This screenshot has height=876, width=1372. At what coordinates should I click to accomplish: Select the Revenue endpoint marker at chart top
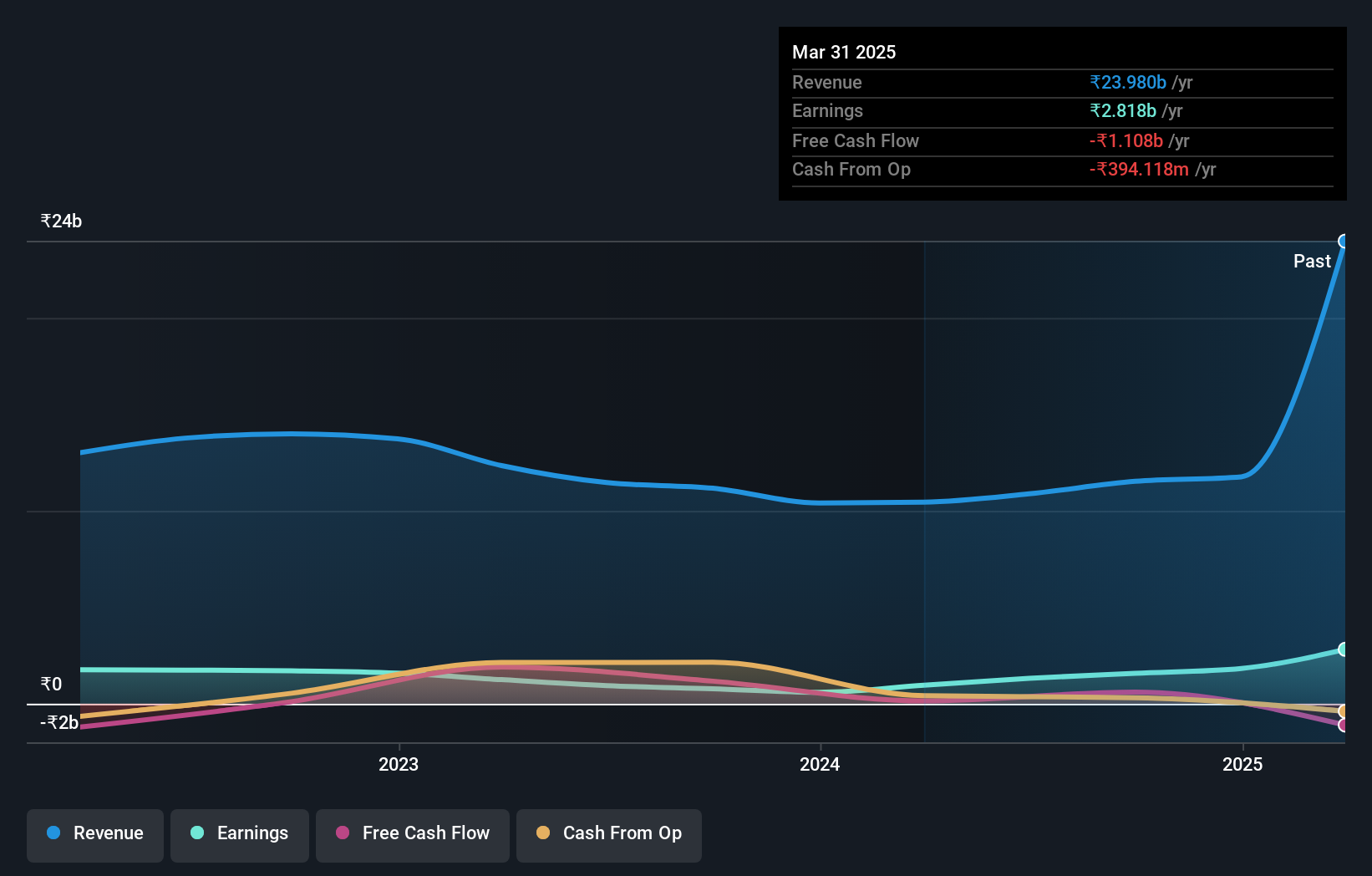pos(1344,242)
